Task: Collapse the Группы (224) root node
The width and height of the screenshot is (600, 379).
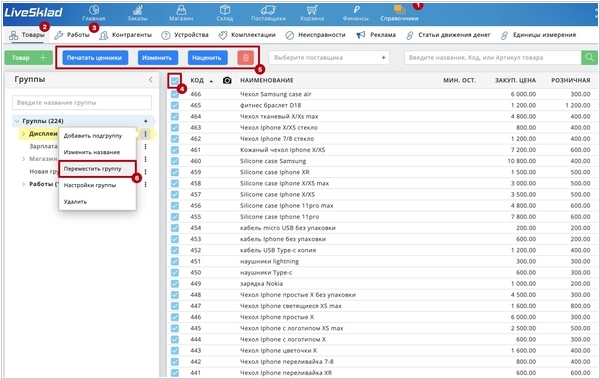Action: (x=17, y=121)
